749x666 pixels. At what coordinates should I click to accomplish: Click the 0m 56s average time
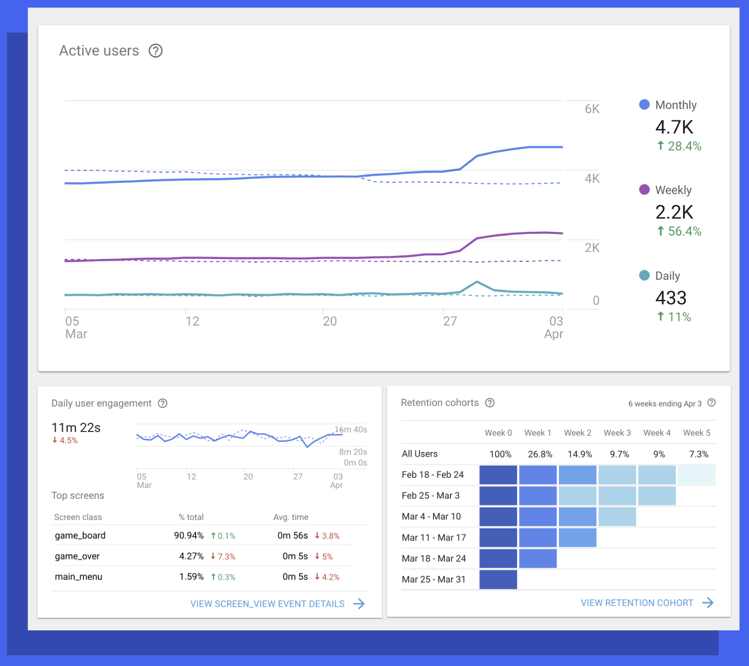coord(292,536)
